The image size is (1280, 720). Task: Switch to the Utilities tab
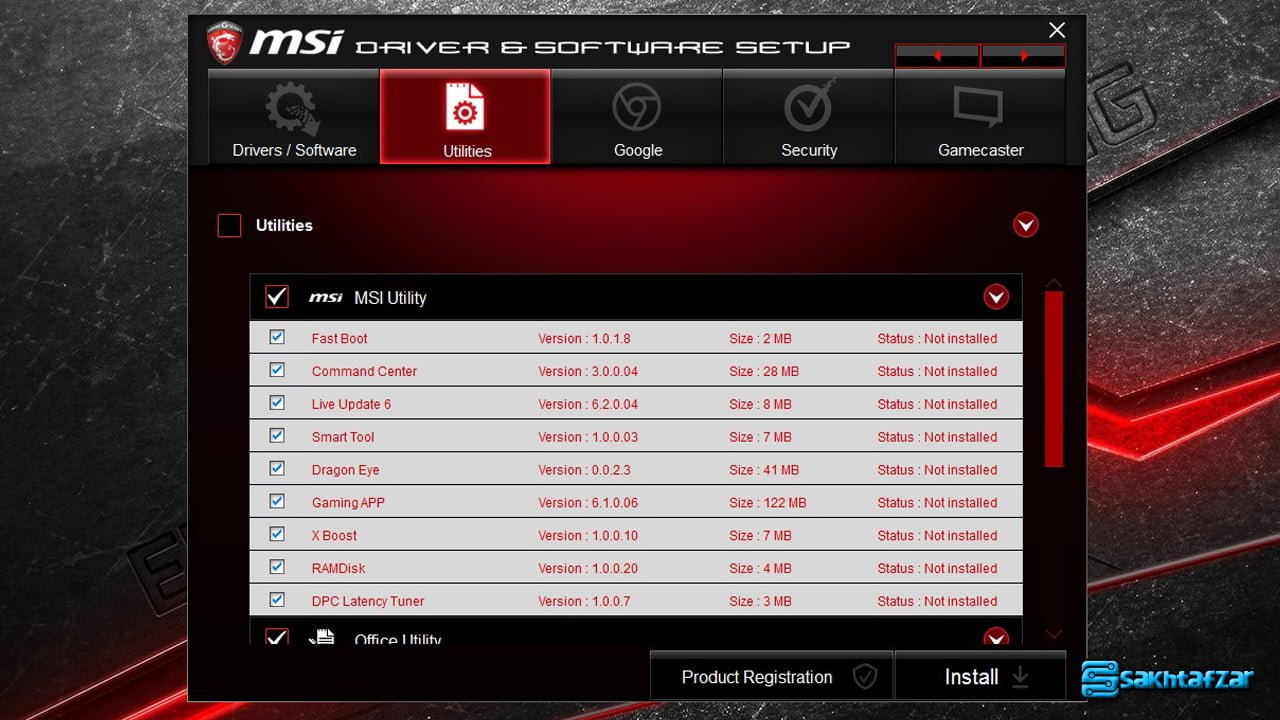[466, 117]
